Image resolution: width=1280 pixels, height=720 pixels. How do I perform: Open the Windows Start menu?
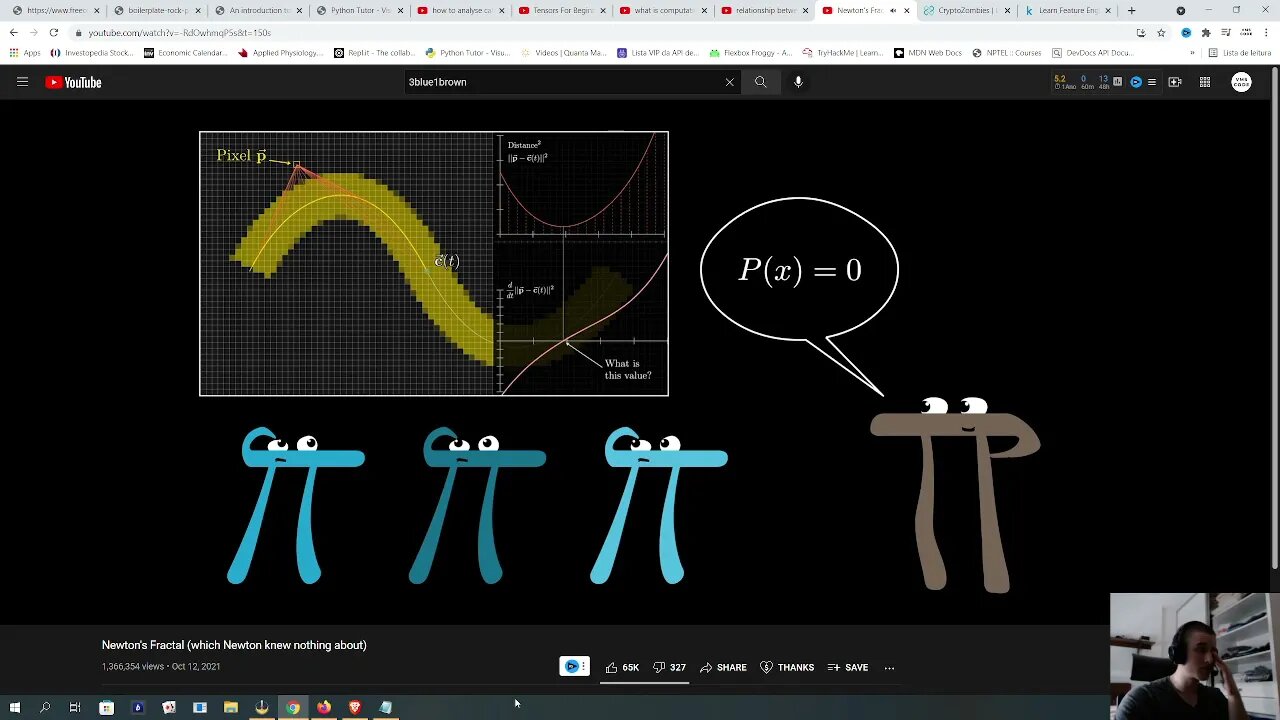[14, 707]
